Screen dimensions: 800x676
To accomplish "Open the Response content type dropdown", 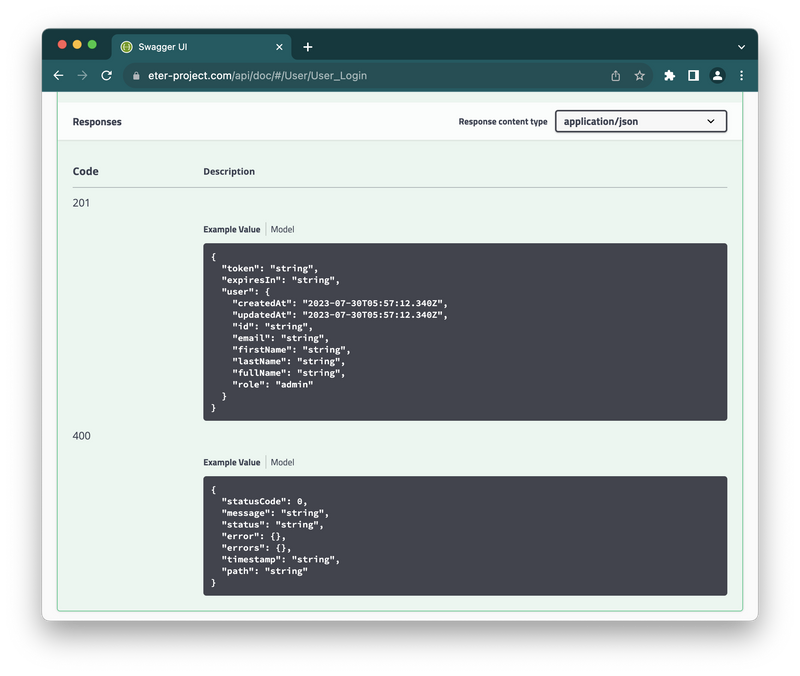I will click(x=640, y=121).
